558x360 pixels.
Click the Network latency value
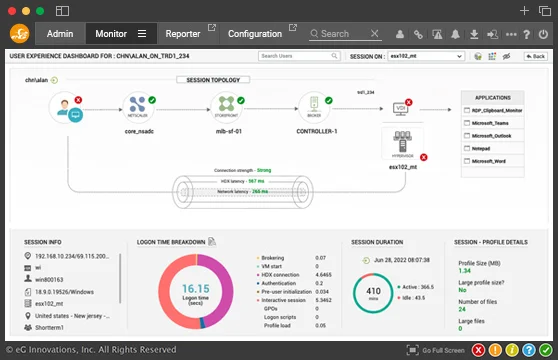click(260, 191)
